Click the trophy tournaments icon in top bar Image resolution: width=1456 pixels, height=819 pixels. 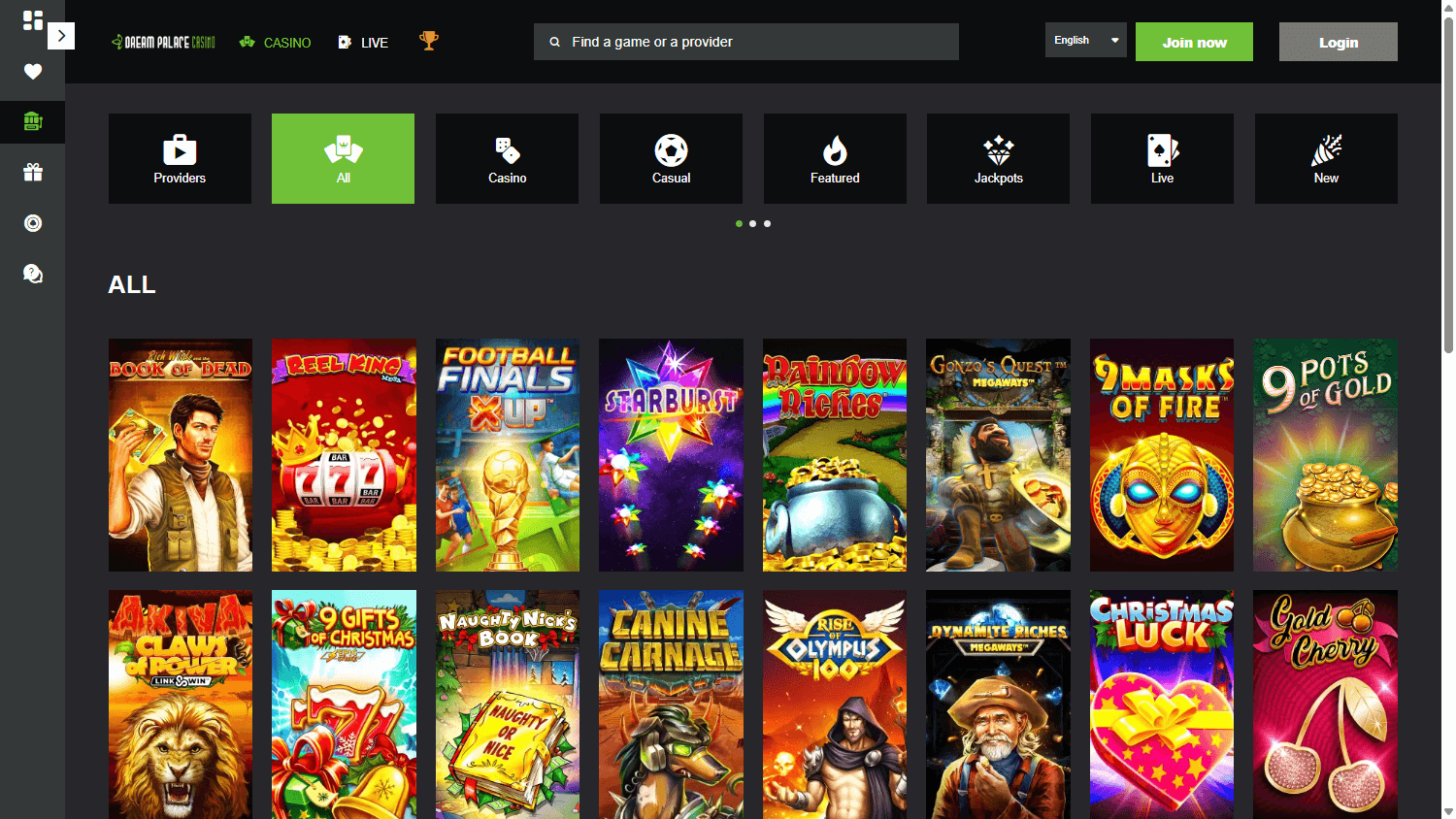428,41
